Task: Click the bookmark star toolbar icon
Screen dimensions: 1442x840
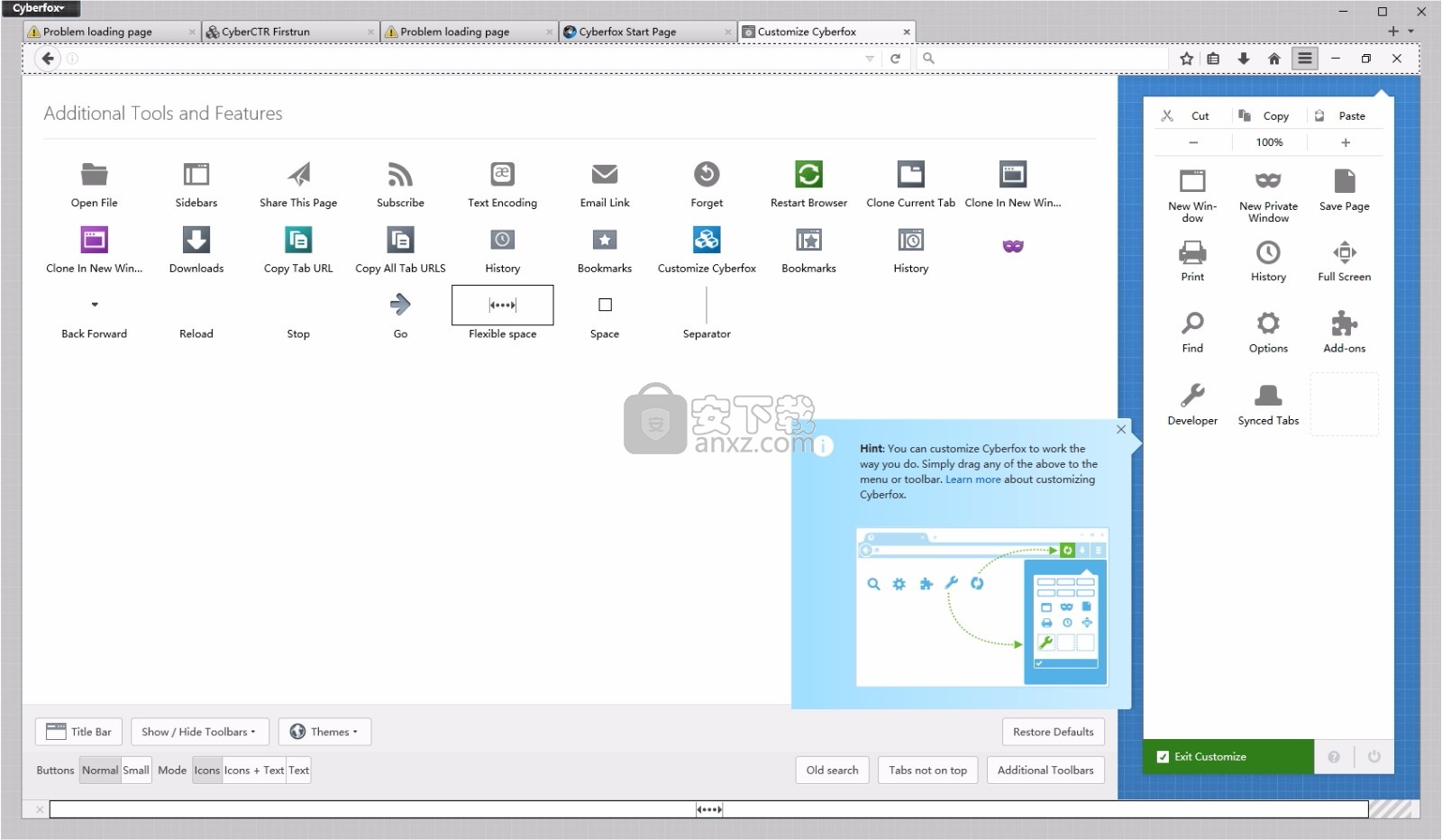Action: [1186, 59]
